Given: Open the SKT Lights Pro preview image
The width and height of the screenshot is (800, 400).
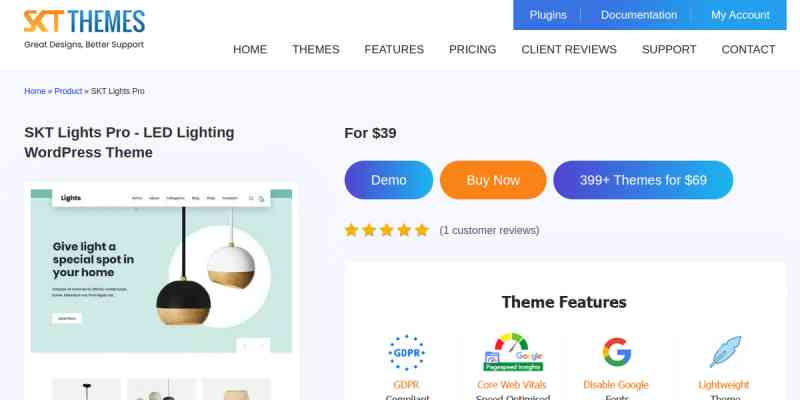Looking at the screenshot, I should point(161,271).
